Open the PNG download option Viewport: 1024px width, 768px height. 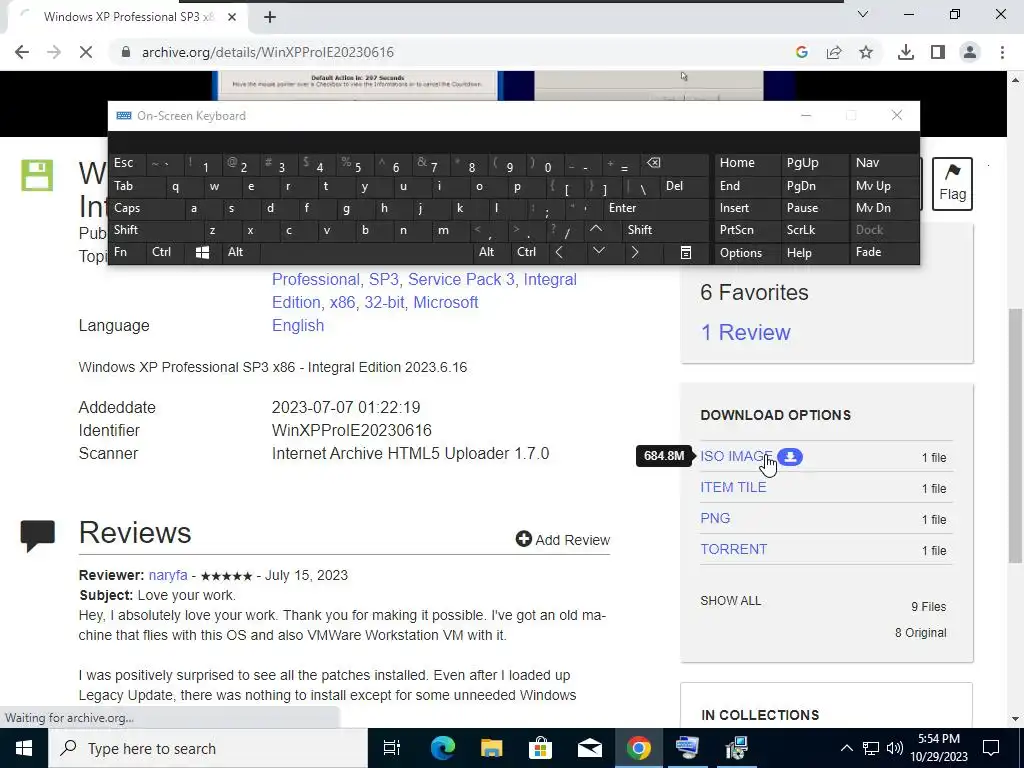coord(715,519)
